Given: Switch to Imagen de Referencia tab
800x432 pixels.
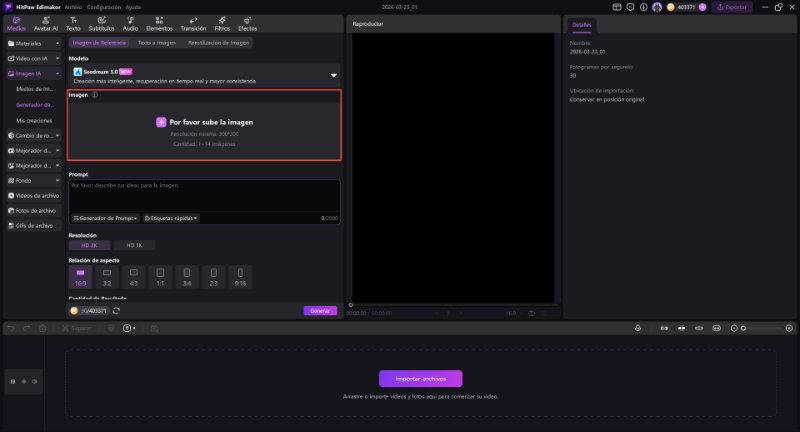Looking at the screenshot, I should pos(99,43).
